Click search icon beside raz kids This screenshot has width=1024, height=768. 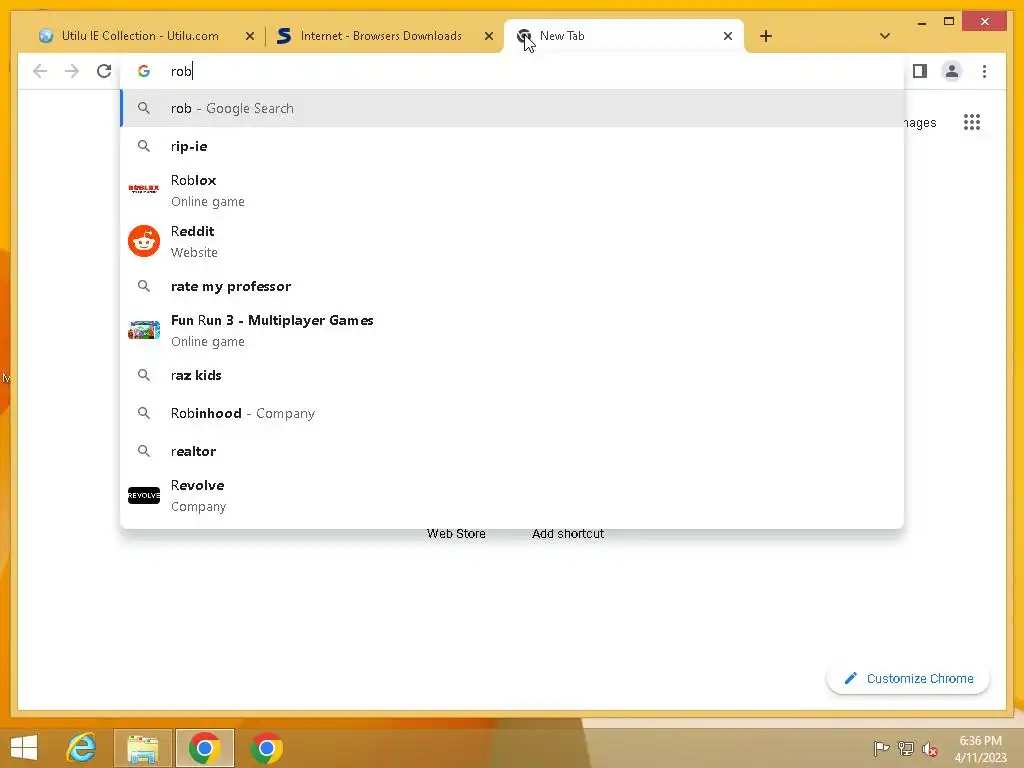[x=144, y=376]
